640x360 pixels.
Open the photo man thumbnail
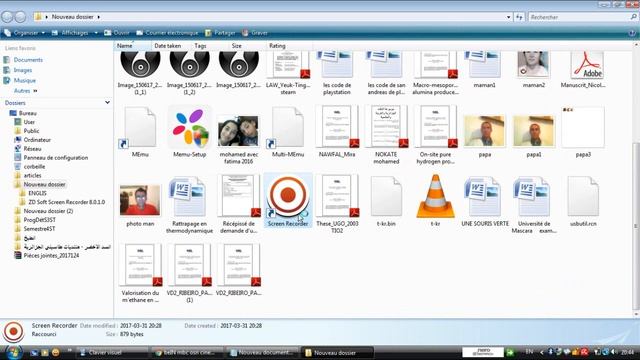(x=140, y=200)
